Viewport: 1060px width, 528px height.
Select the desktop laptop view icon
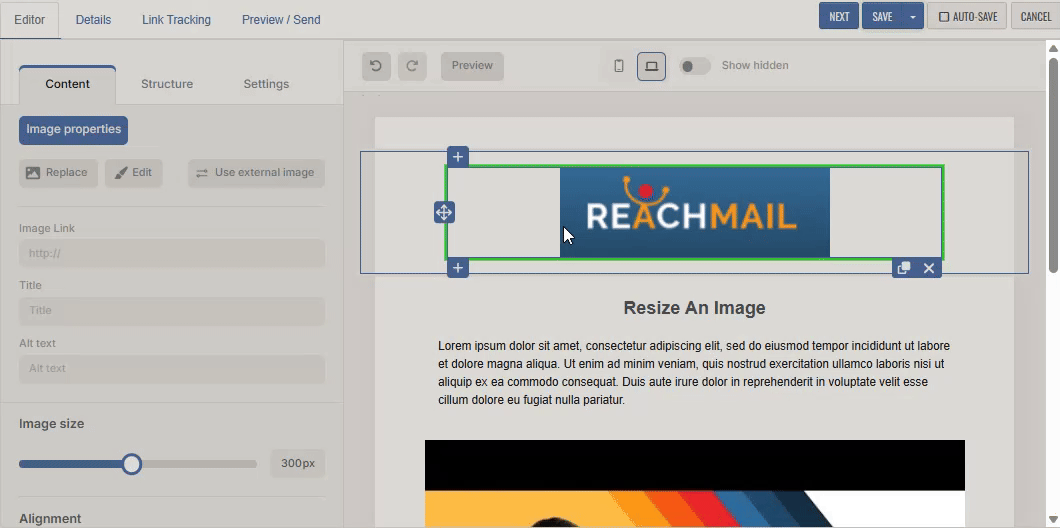(651, 66)
